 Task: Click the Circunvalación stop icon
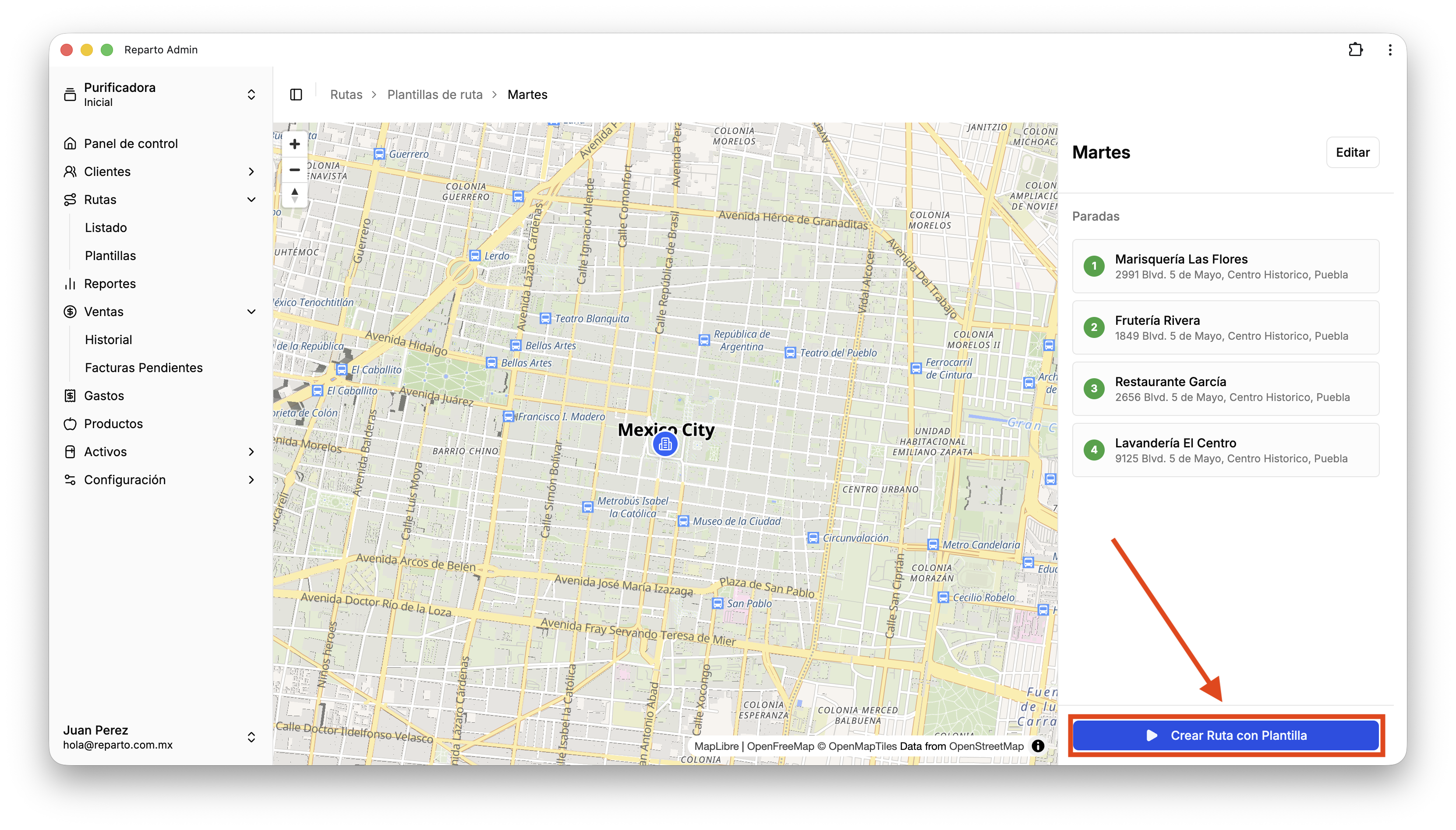[813, 538]
